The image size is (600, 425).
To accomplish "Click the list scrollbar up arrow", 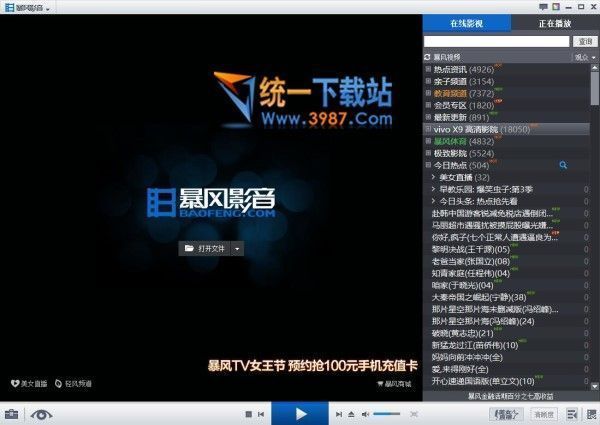I will pyautogui.click(x=594, y=68).
